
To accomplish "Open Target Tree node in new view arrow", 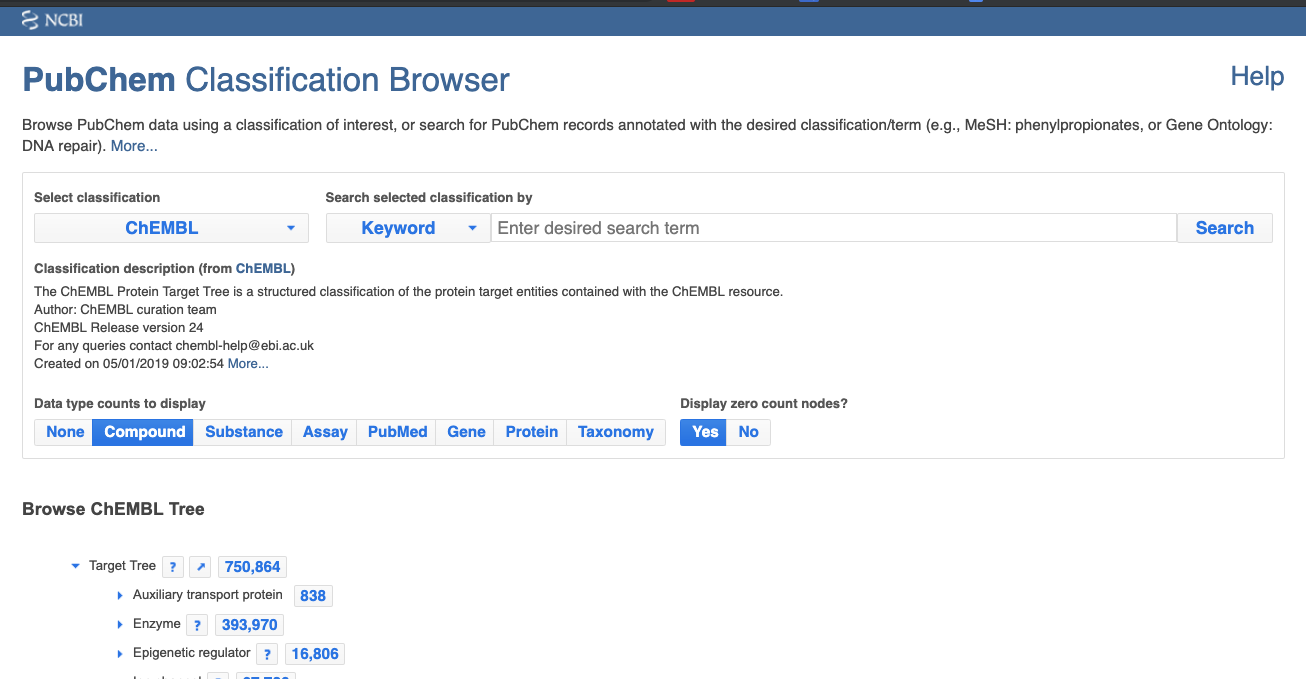I will click(201, 567).
